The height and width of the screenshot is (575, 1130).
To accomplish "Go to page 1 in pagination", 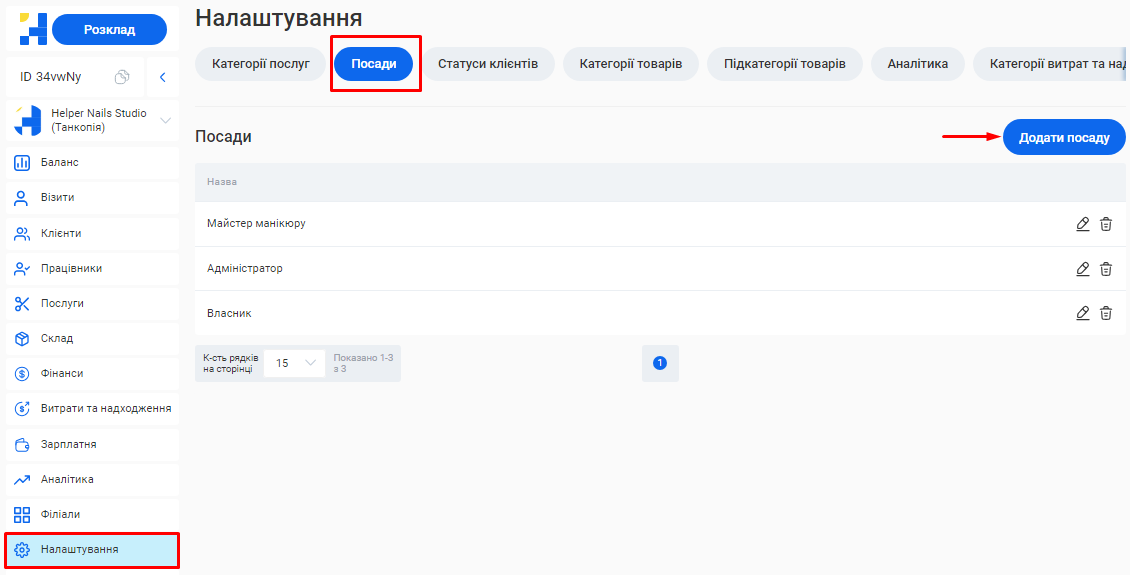I will (x=660, y=363).
